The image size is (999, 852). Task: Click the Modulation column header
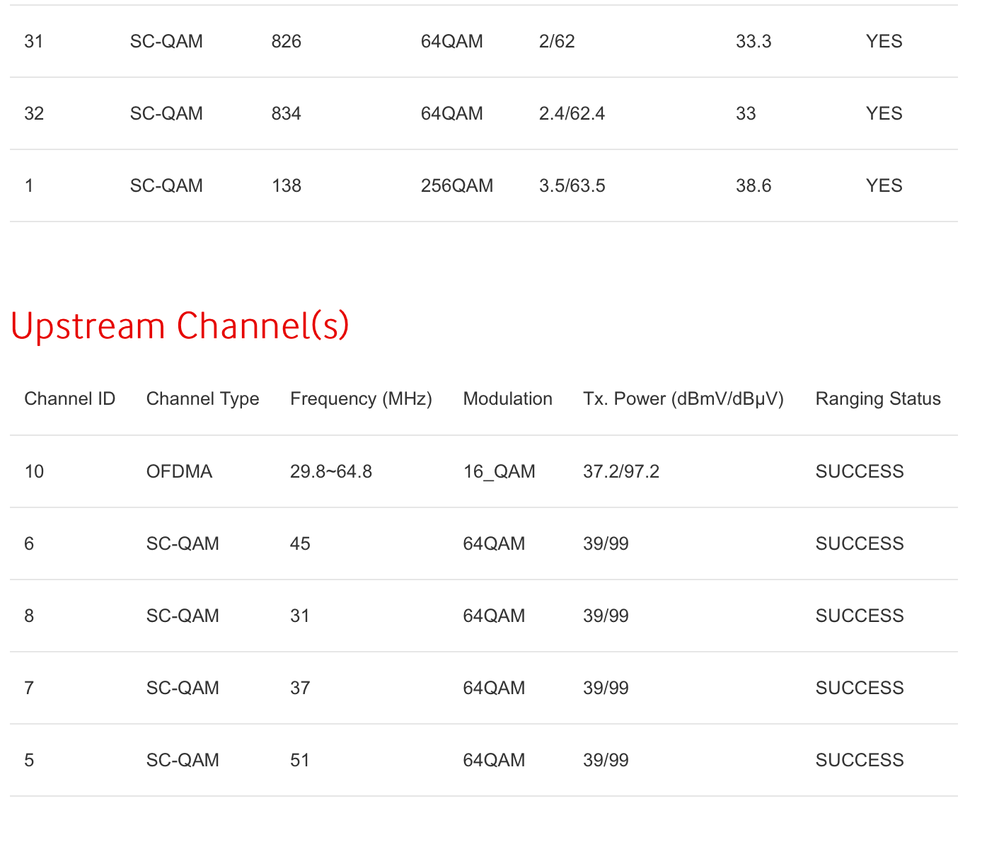click(x=507, y=399)
